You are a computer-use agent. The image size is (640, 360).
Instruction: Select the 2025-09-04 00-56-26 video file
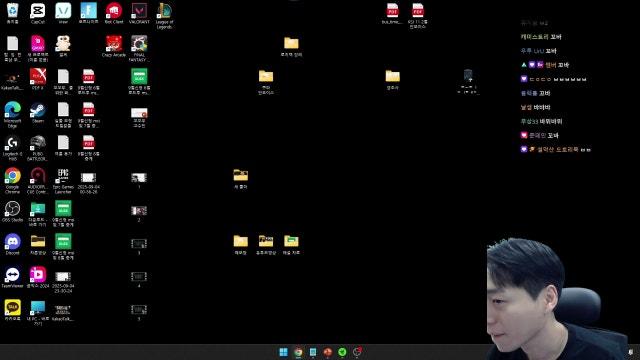[x=89, y=182]
